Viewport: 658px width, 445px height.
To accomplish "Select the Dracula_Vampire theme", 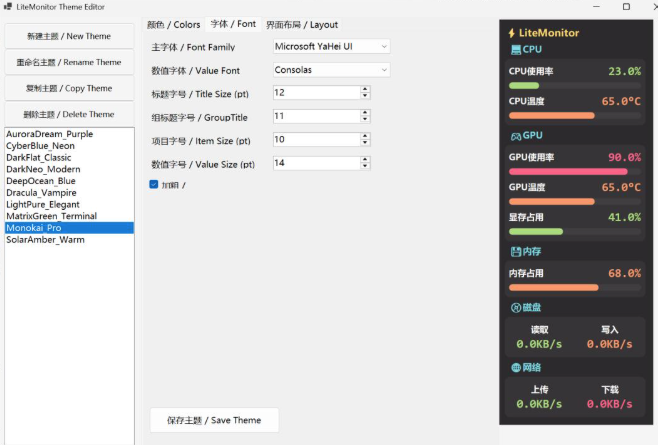I will click(x=70, y=193).
